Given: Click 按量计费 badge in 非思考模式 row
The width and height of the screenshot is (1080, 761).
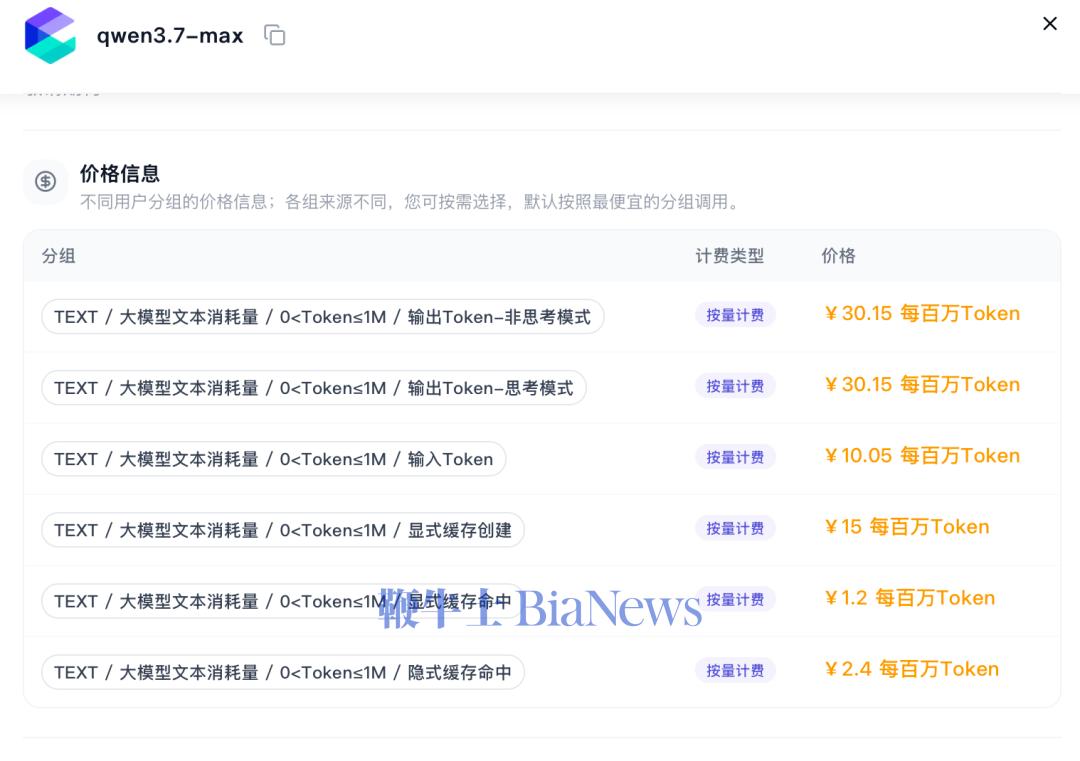Looking at the screenshot, I should click(x=735, y=315).
